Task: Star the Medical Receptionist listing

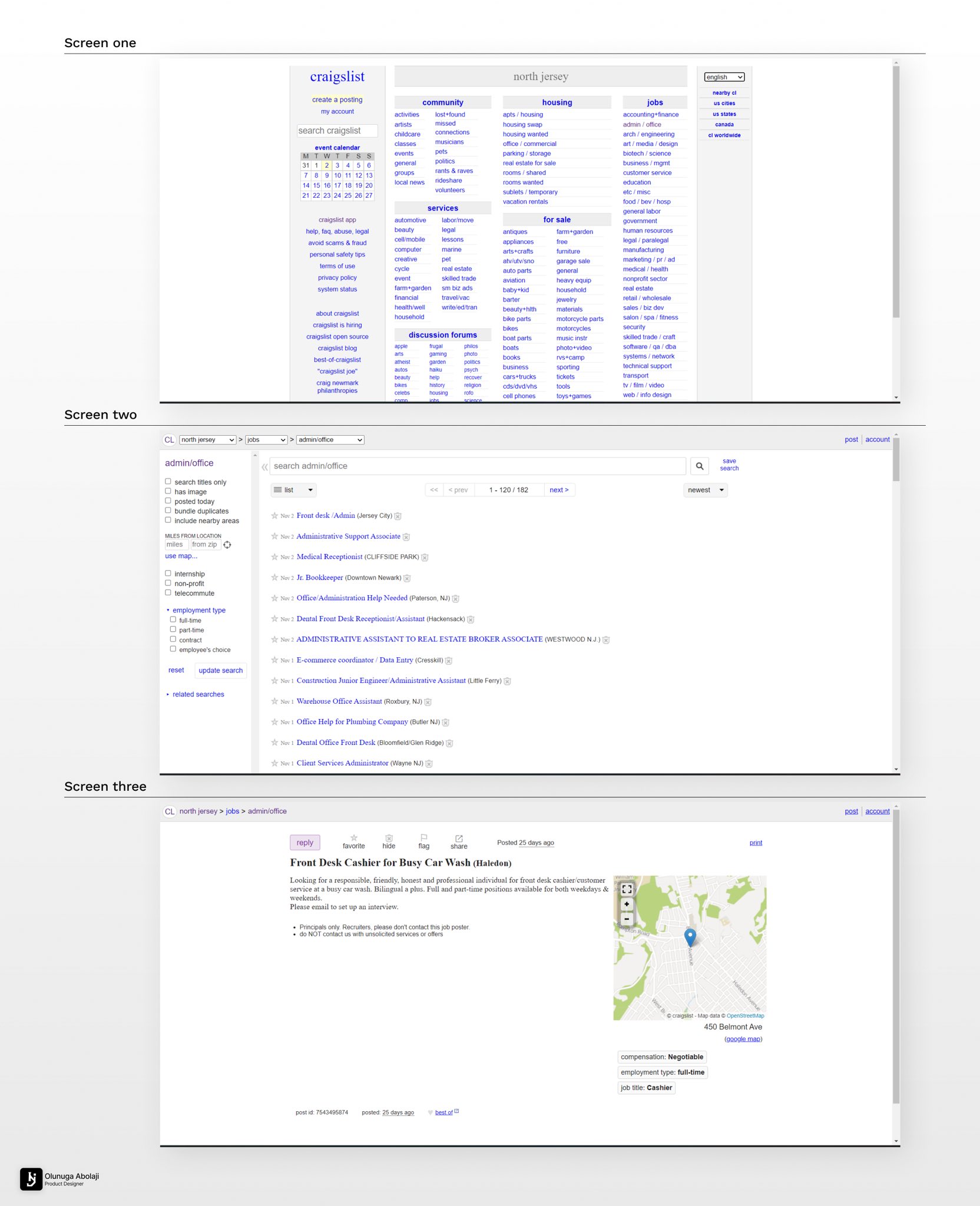Action: [x=274, y=557]
